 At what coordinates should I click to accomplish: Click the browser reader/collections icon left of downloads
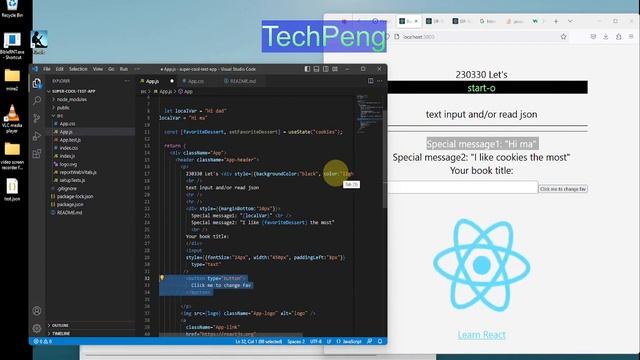pyautogui.click(x=593, y=37)
